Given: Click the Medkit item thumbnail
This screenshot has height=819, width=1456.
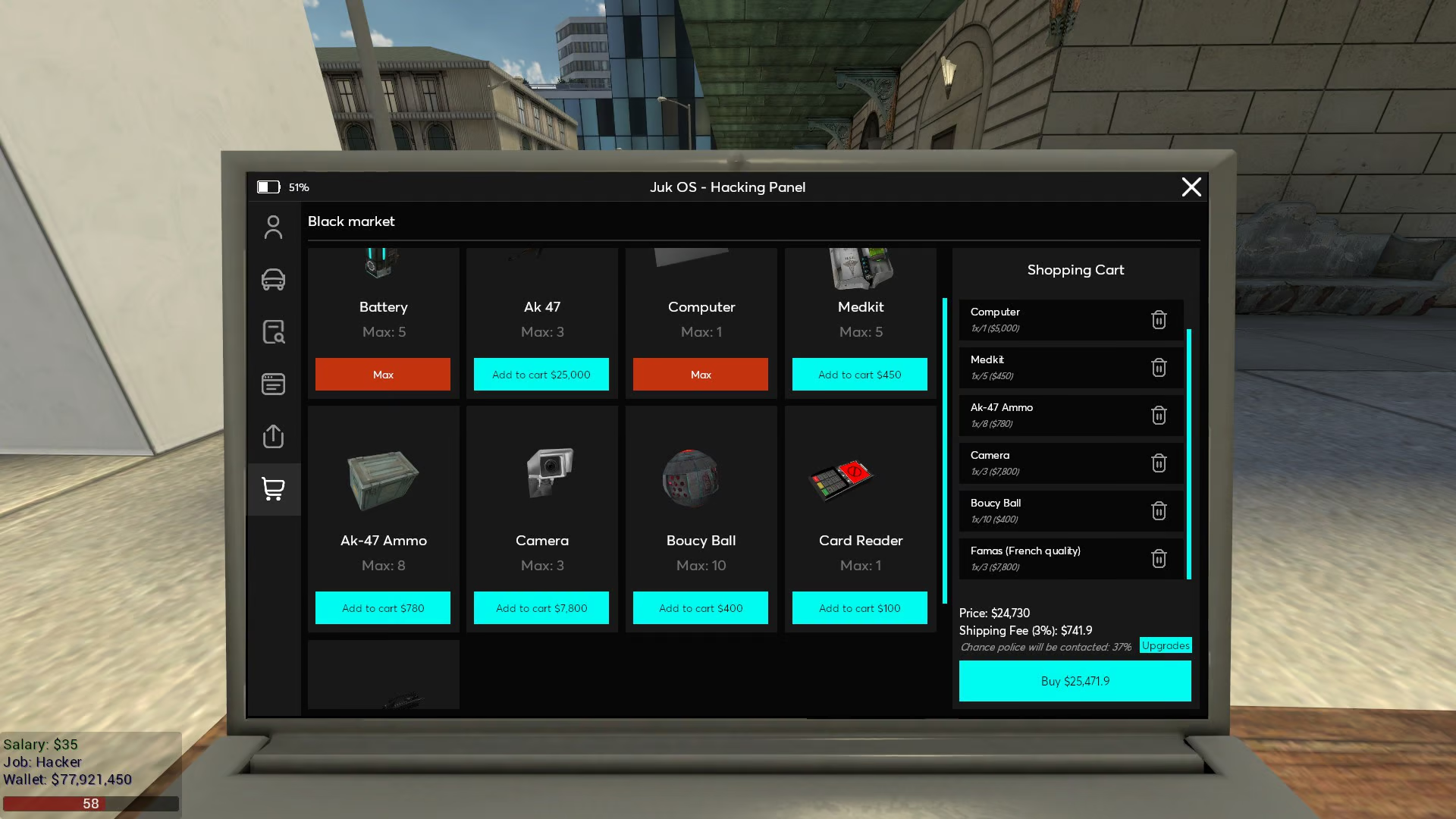Looking at the screenshot, I should [x=861, y=268].
